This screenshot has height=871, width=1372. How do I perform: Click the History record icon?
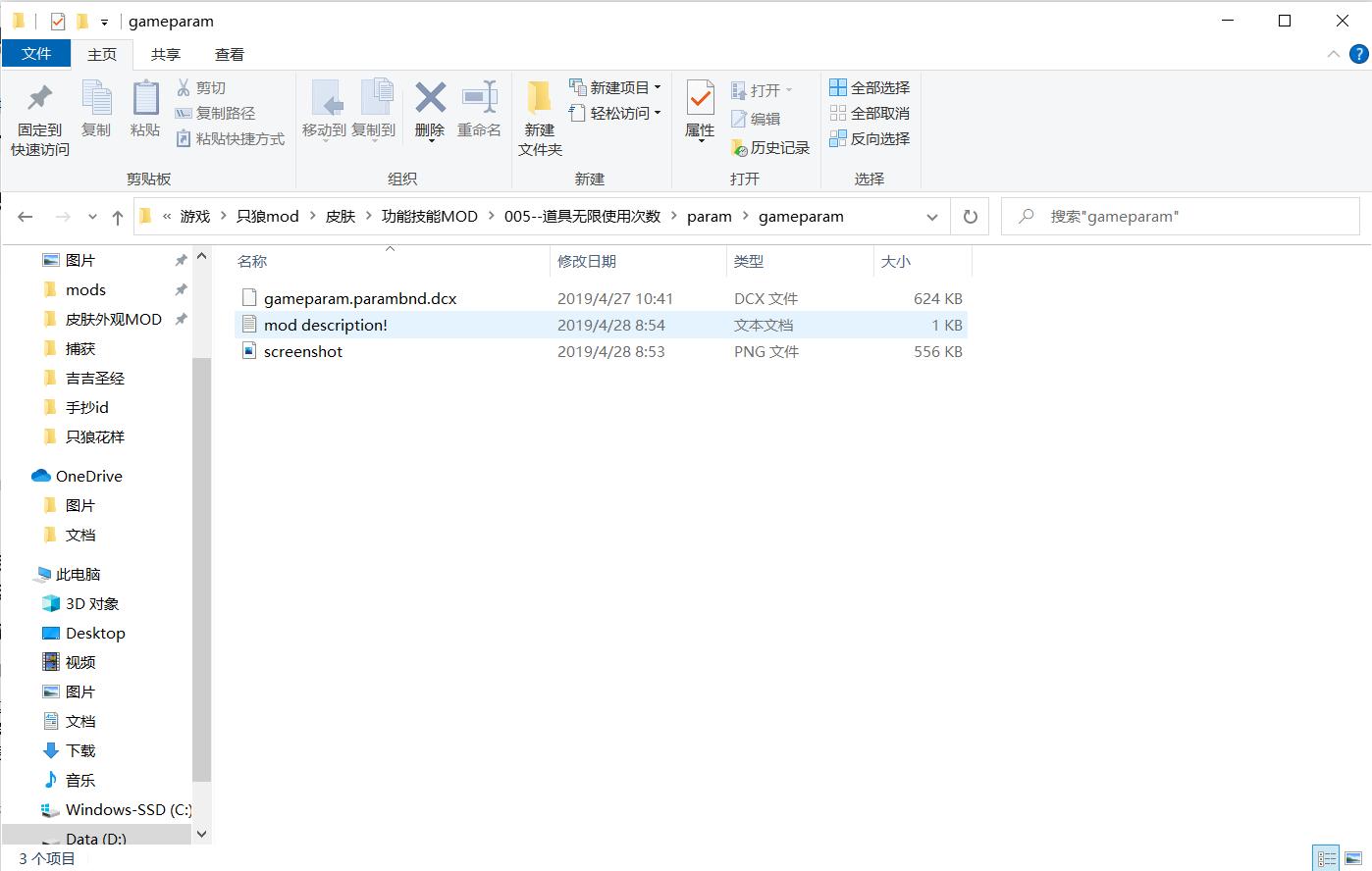tap(740, 148)
